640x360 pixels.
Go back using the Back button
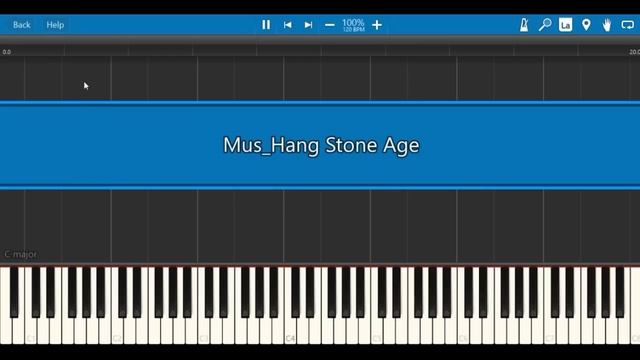(22, 25)
